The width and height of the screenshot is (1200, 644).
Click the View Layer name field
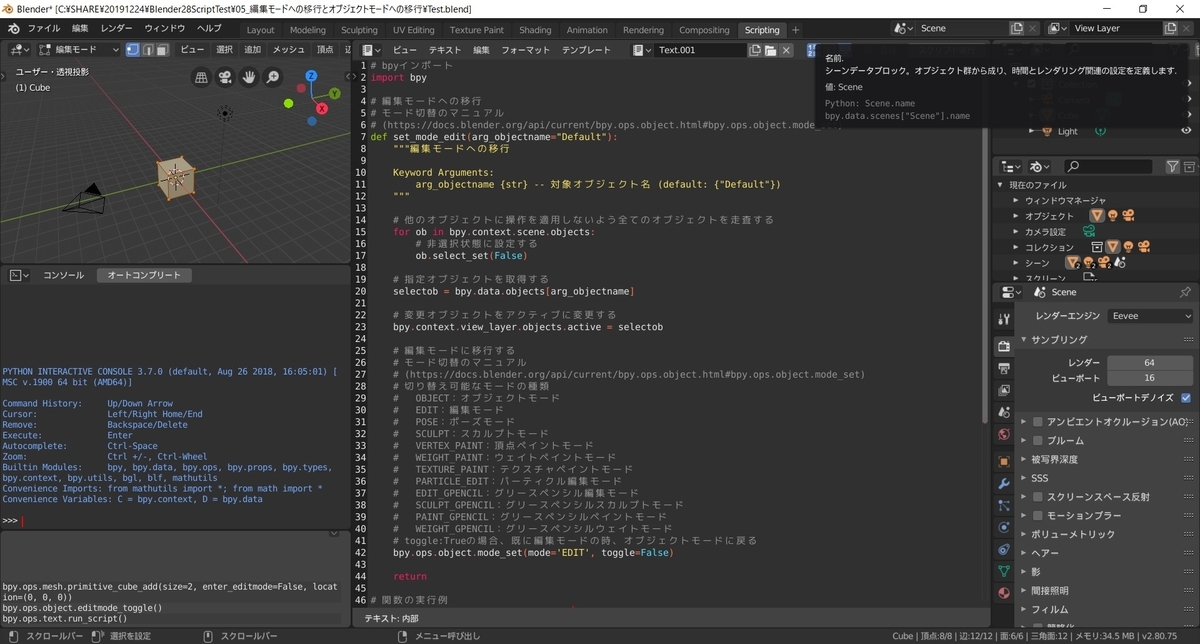pos(1118,29)
